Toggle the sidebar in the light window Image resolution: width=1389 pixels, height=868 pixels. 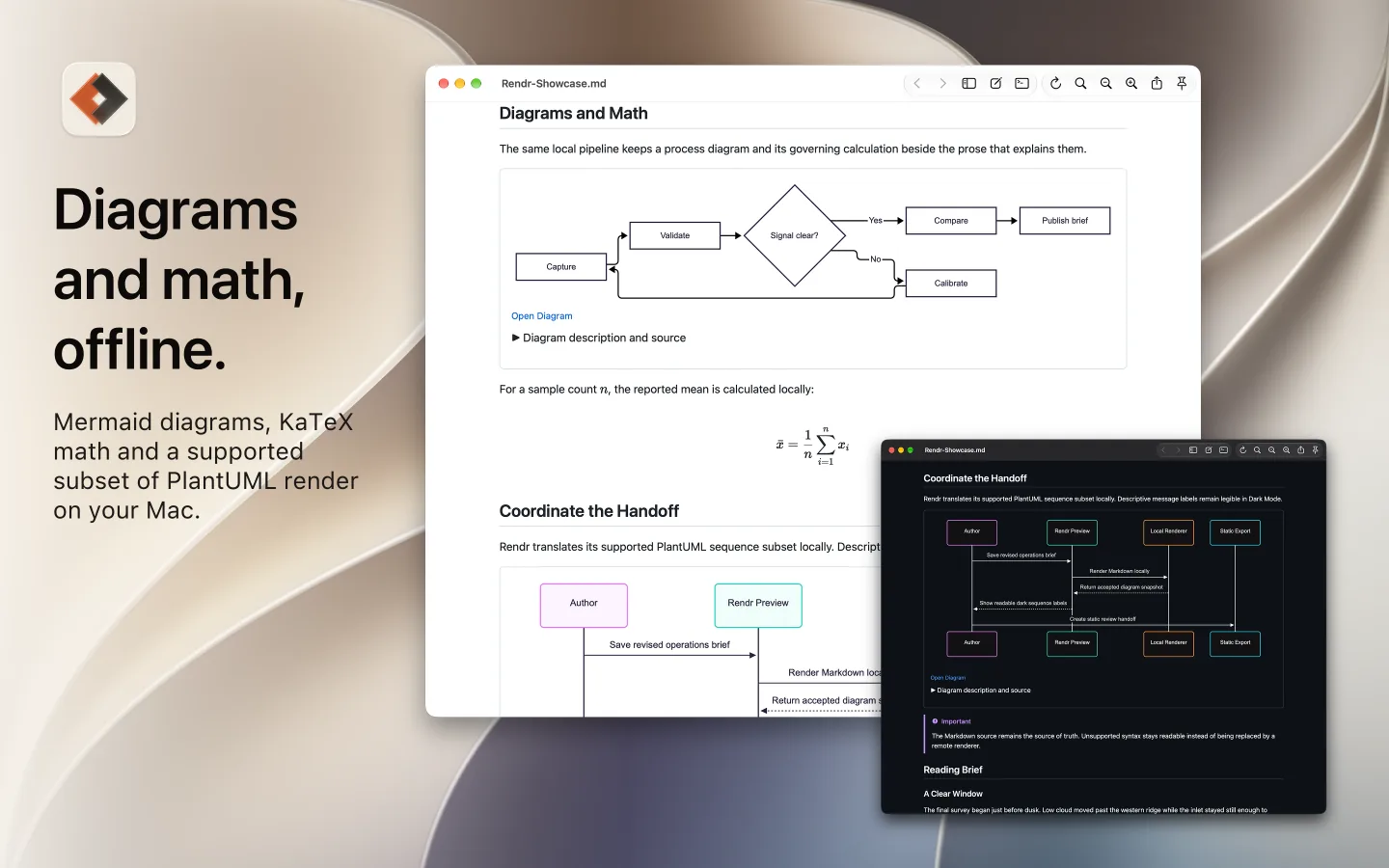pyautogui.click(x=969, y=84)
